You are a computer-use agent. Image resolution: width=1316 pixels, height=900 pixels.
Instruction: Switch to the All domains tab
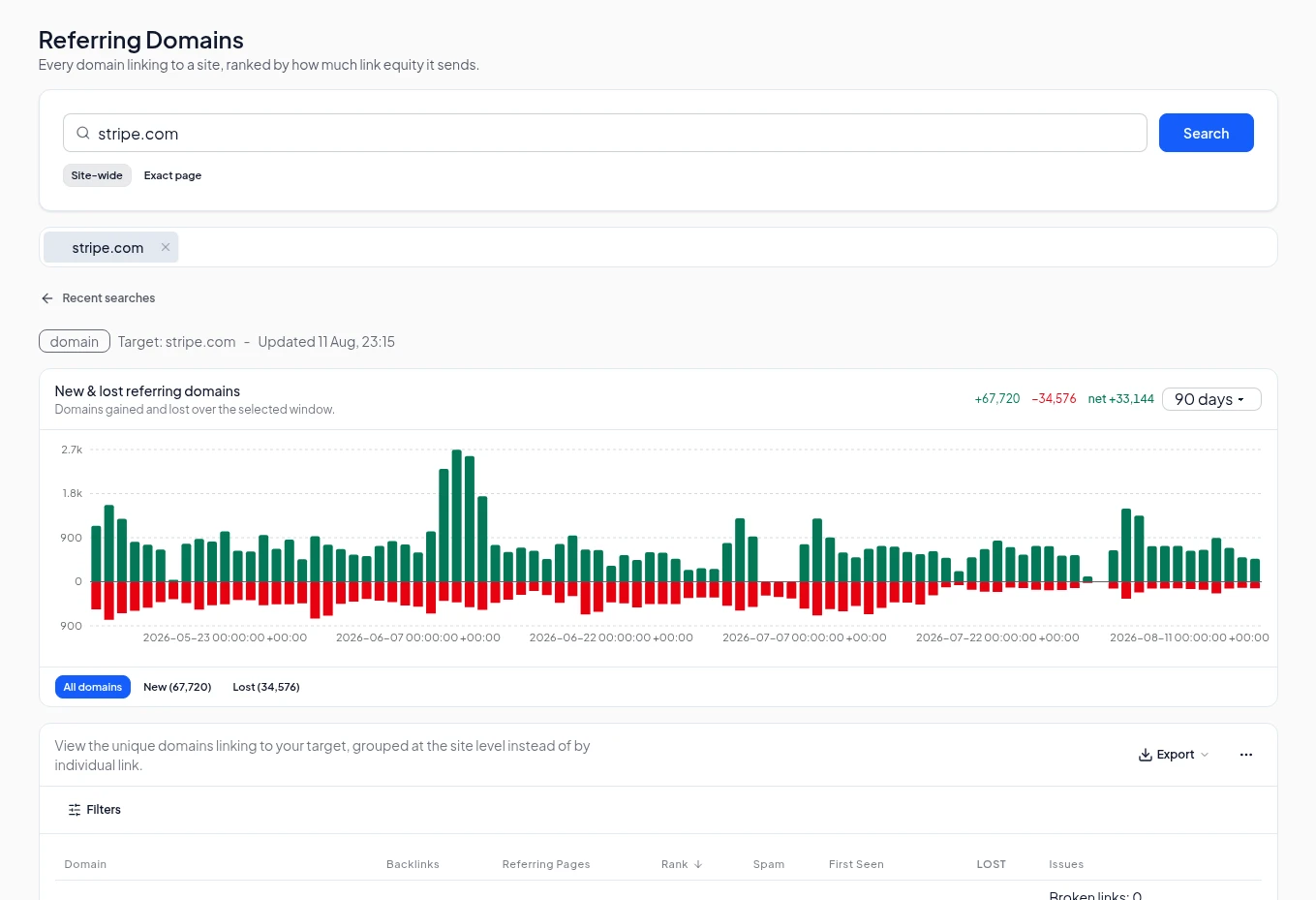pyautogui.click(x=93, y=687)
